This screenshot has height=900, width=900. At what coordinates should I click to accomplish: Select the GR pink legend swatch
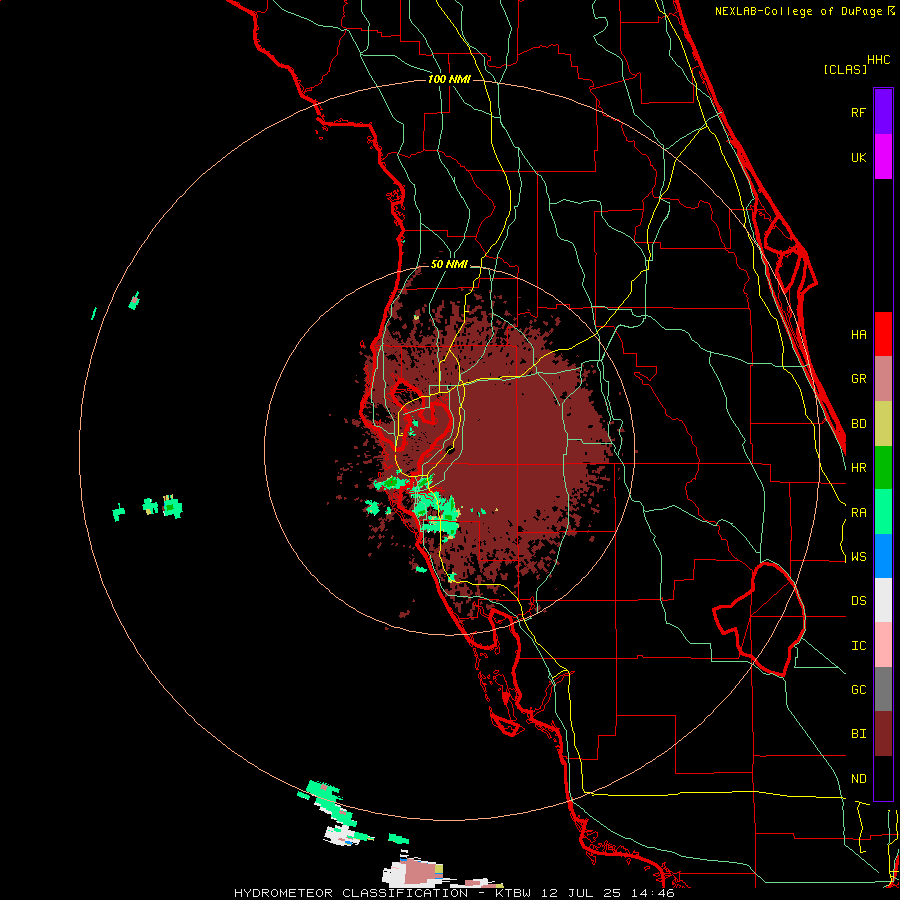click(x=883, y=379)
